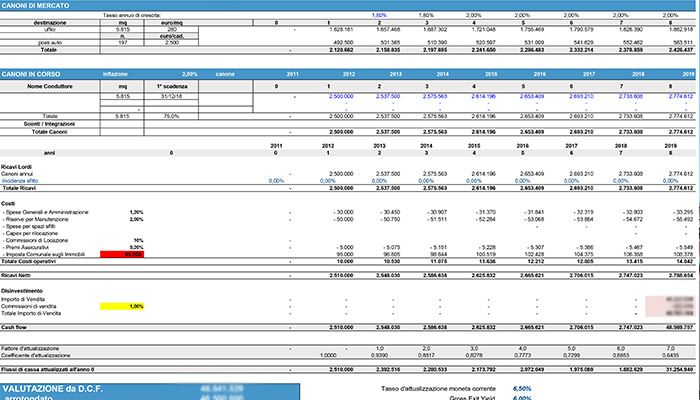Click the inflazione 2,00% cell
The height and width of the screenshot is (400, 700).
[x=189, y=74]
